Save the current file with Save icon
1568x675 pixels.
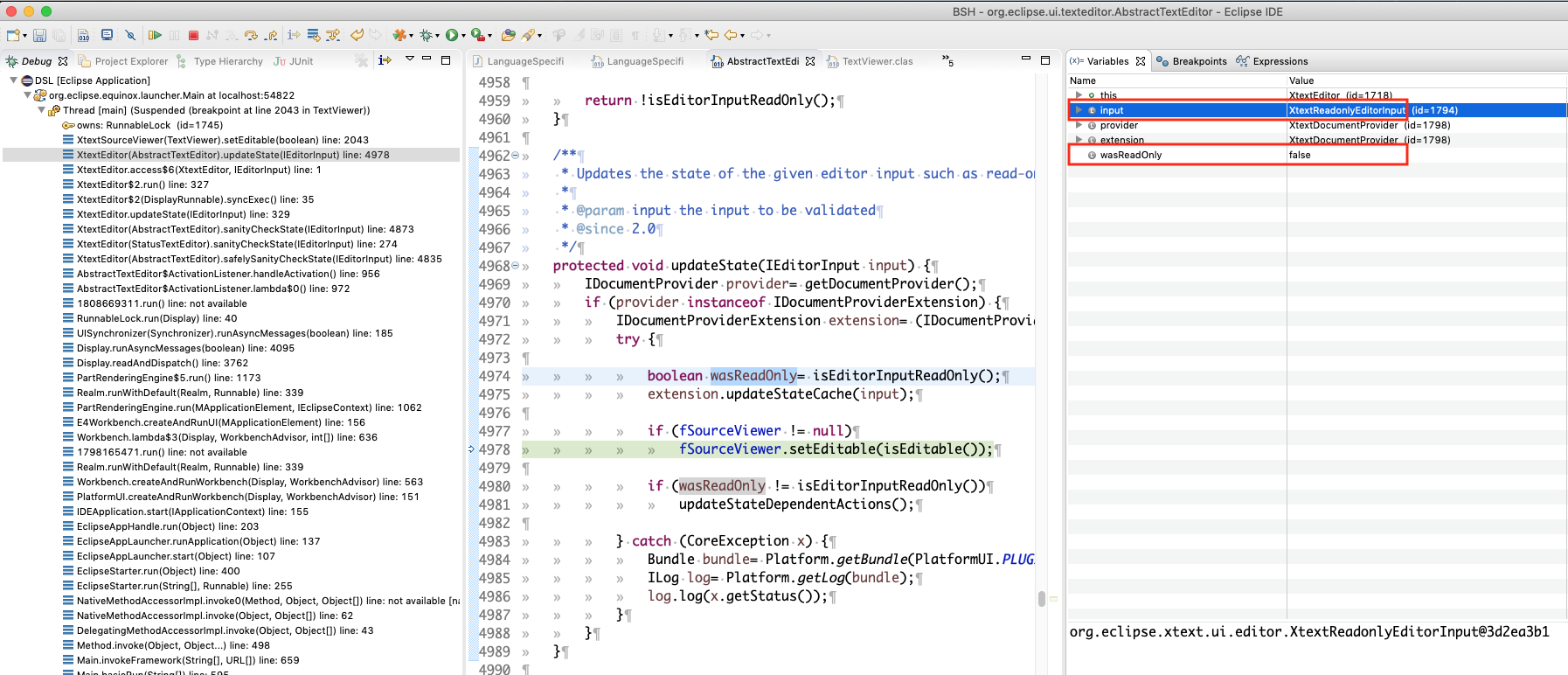click(x=40, y=35)
